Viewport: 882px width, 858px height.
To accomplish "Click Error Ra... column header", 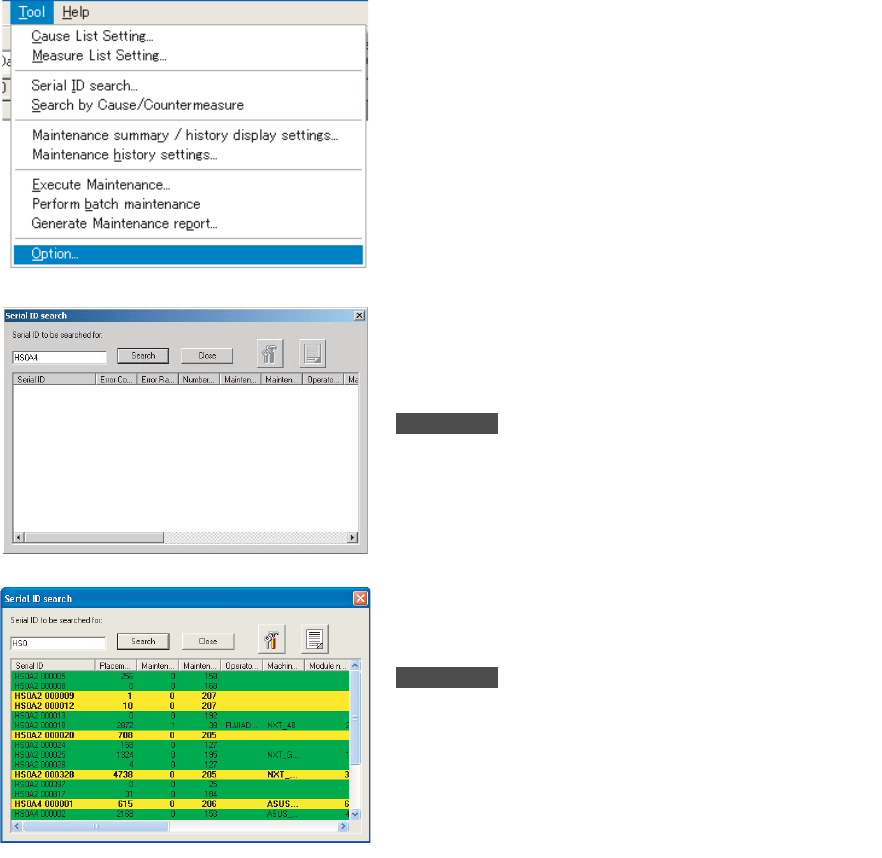I will [158, 379].
